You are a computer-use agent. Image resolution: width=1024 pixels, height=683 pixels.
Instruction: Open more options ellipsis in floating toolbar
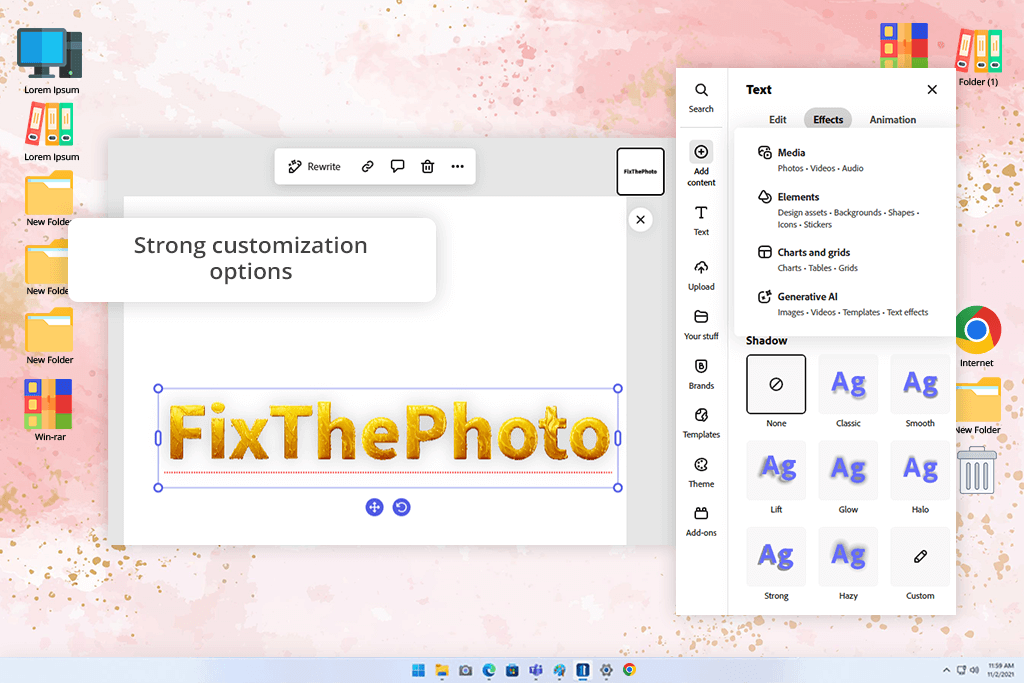pos(458,167)
